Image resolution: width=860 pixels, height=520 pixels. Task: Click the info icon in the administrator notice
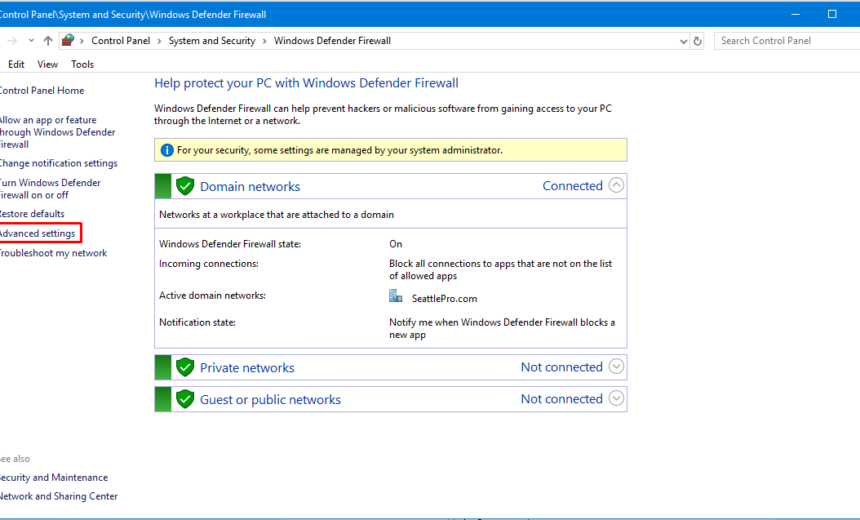167,150
